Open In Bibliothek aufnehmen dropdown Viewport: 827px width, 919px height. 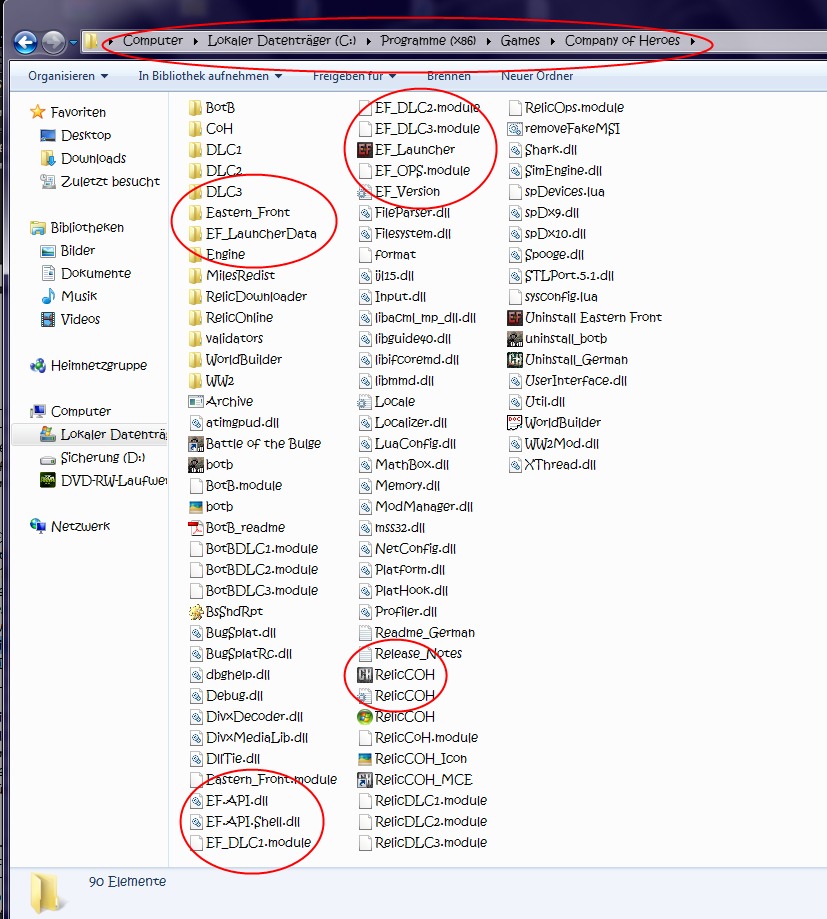tap(210, 76)
